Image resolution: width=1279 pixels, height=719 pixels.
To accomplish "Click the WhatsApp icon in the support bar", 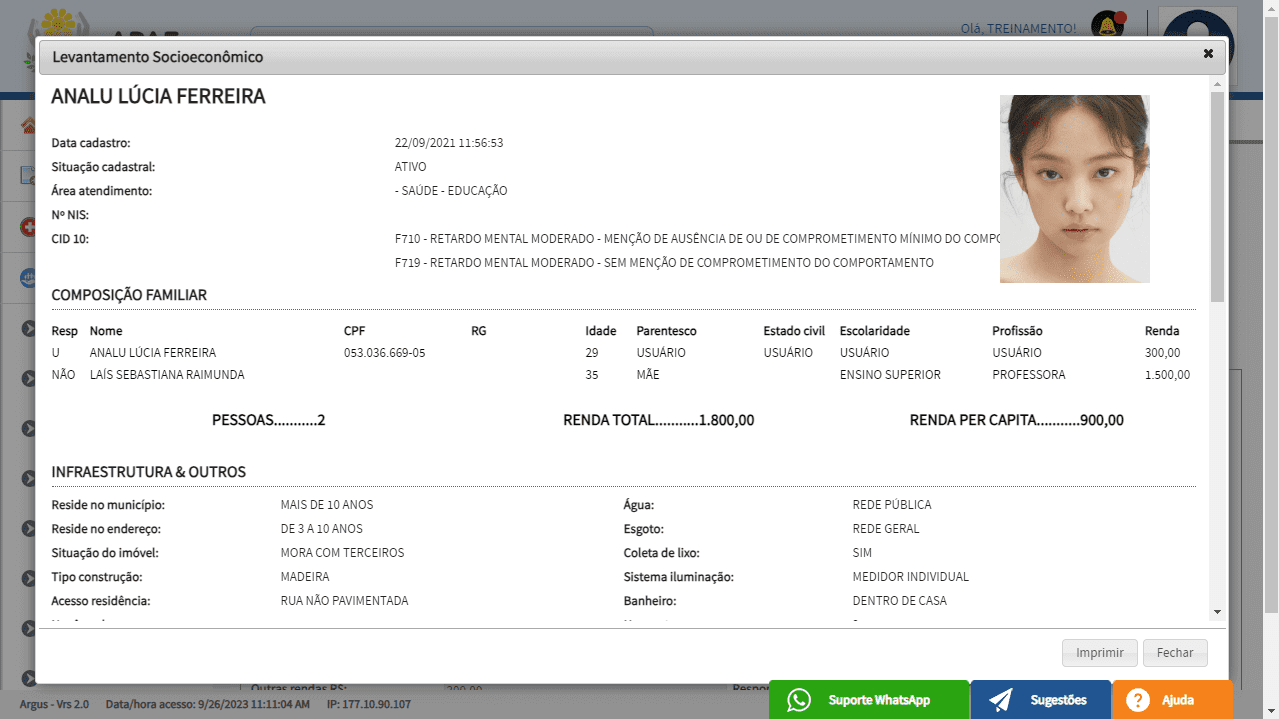I will [799, 700].
